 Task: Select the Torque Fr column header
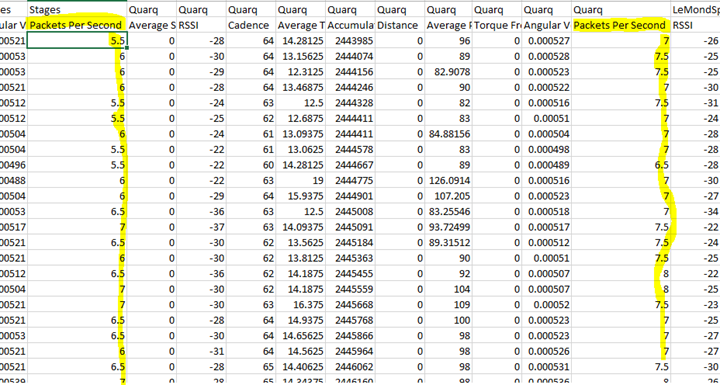[497, 25]
